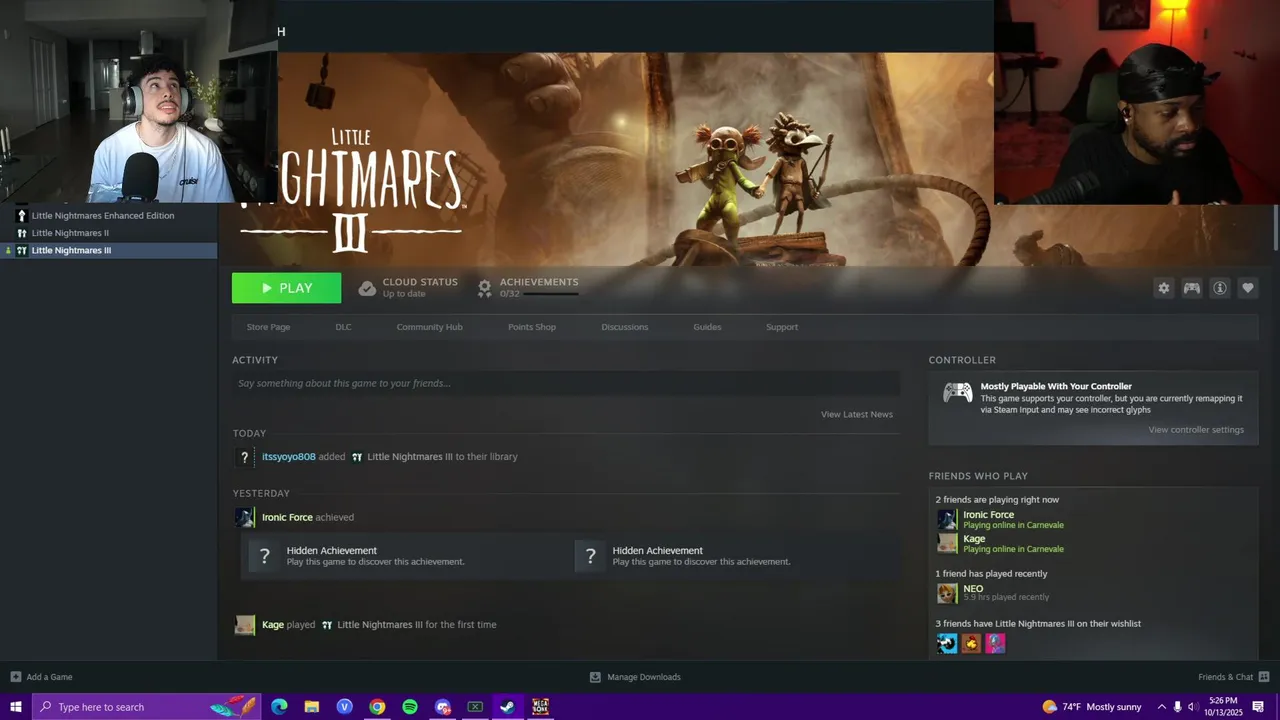Screen dimensions: 1280x720
Task: Select Little Nightmares III in library
Action: (108, 250)
